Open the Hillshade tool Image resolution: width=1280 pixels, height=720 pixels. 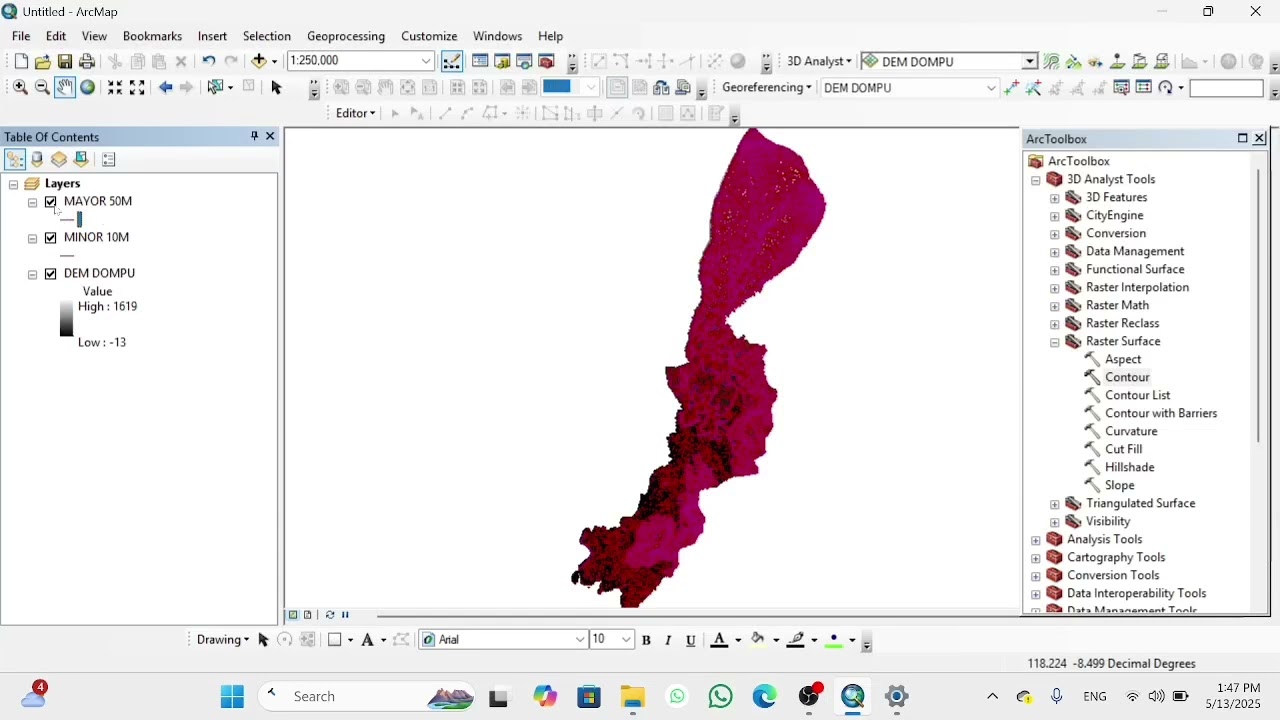tap(1129, 467)
